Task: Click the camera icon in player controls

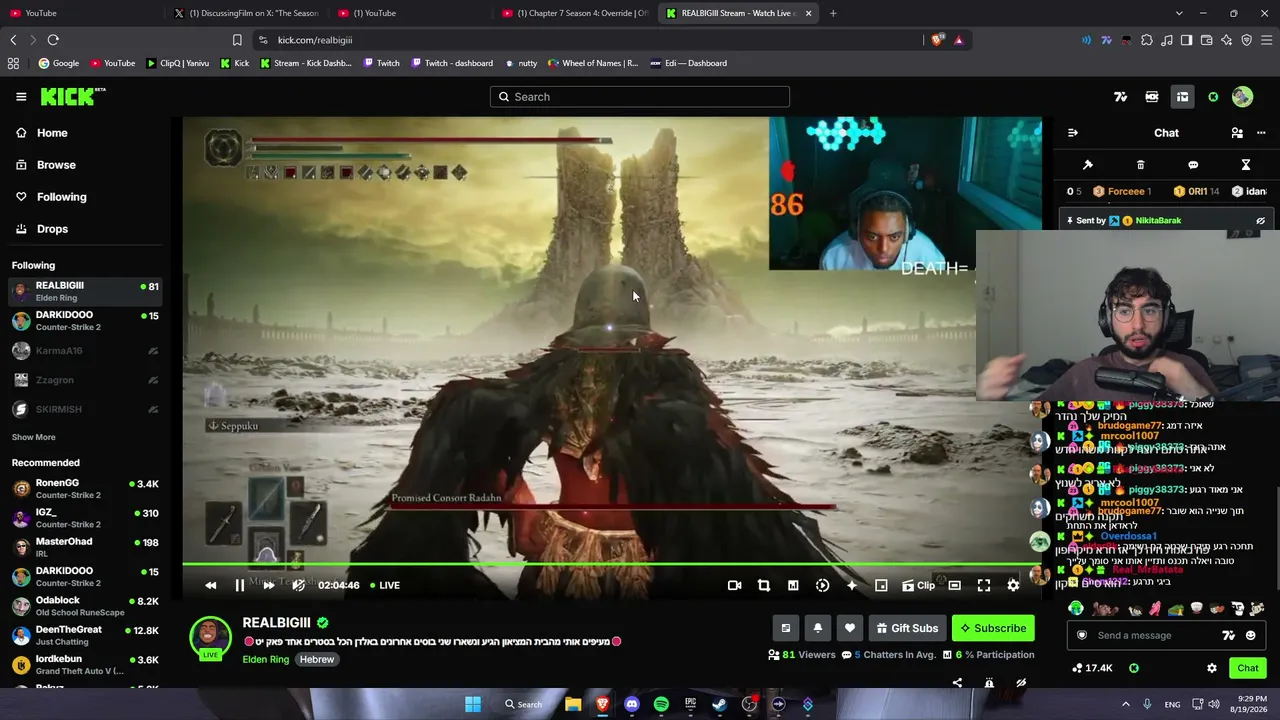Action: [735, 586]
